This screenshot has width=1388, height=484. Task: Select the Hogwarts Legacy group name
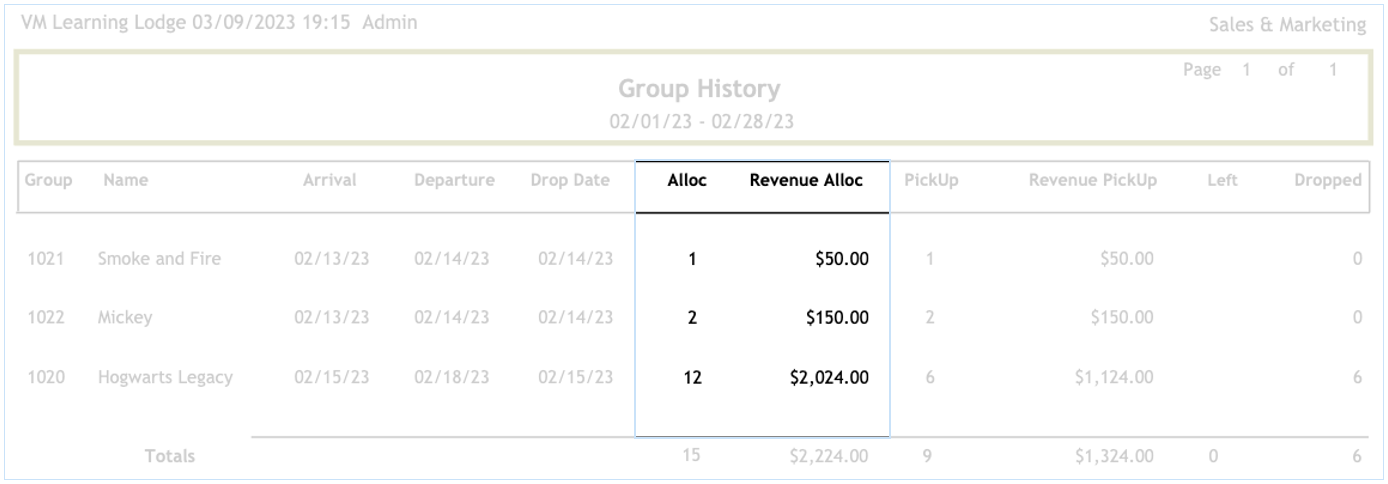pyautogui.click(x=165, y=378)
